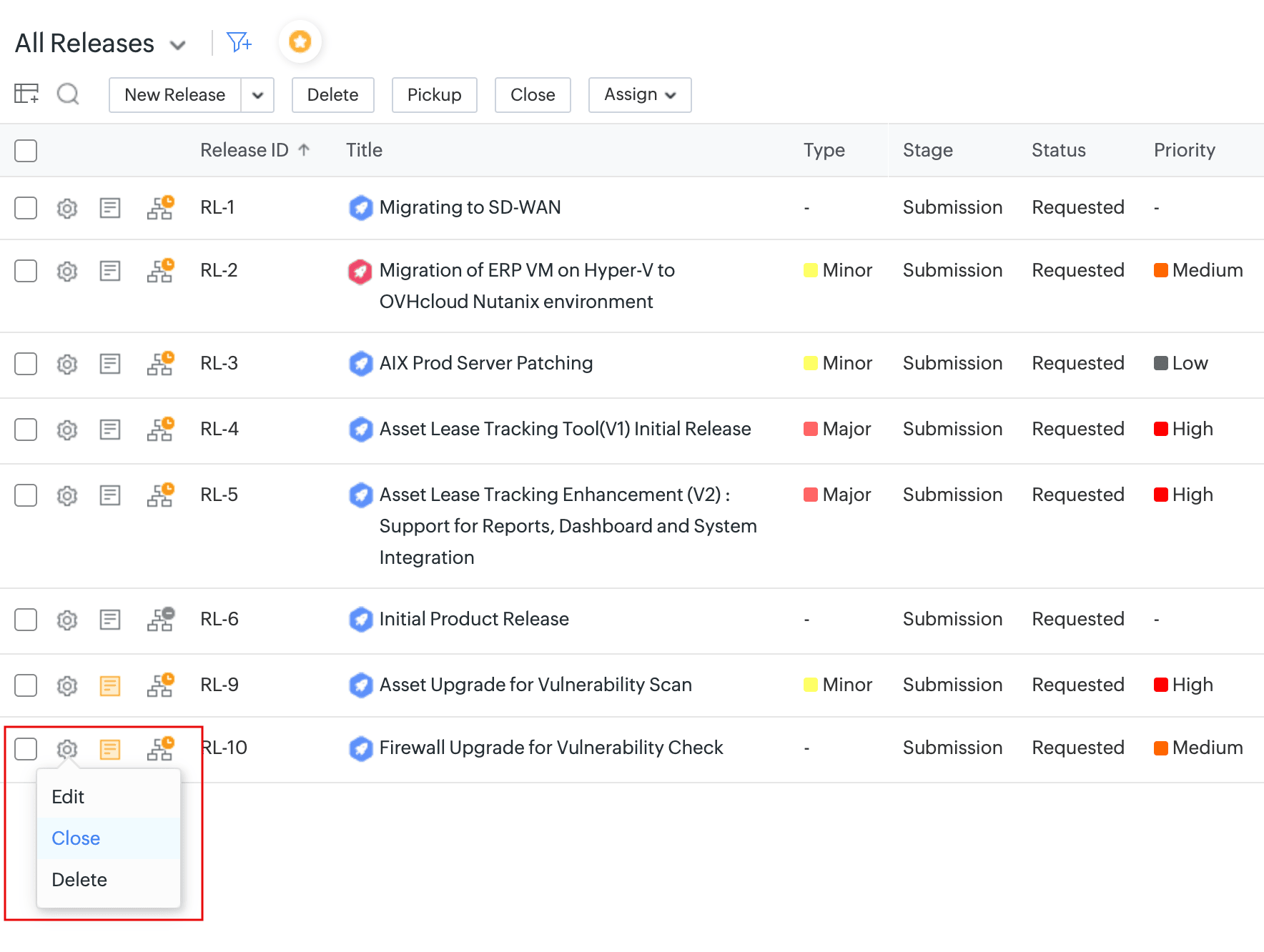Click the orange star favorite icon

tap(300, 41)
